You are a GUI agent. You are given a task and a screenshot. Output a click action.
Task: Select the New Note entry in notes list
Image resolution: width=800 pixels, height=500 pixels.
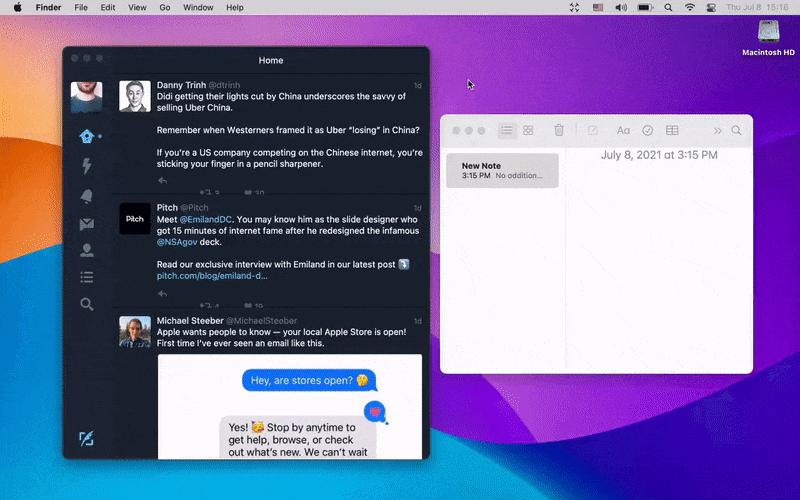502,170
